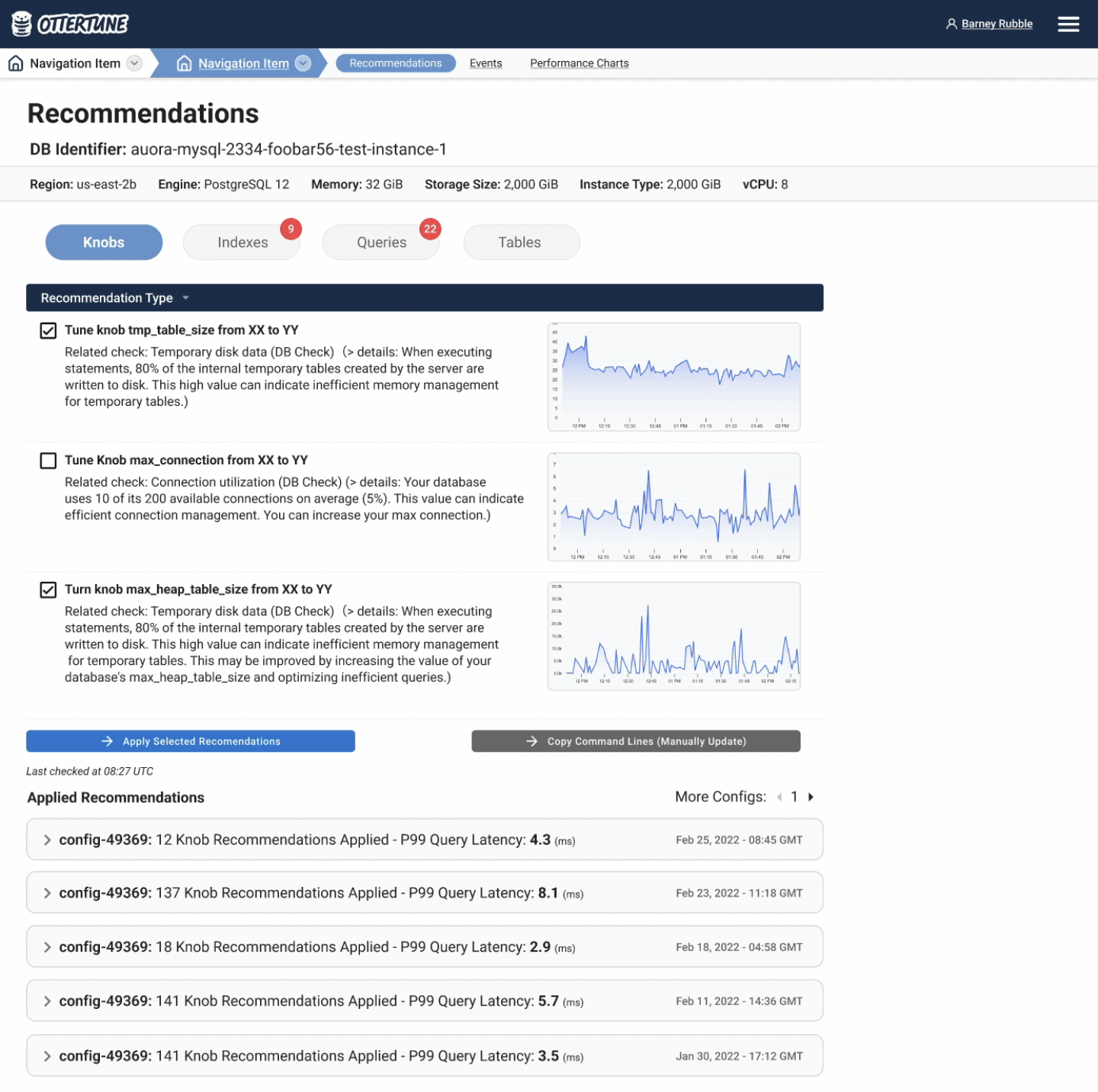Viewport: 1098px width, 1092px height.
Task: Uncheck the max_heap_table_size knob recommendation
Action: [x=48, y=589]
